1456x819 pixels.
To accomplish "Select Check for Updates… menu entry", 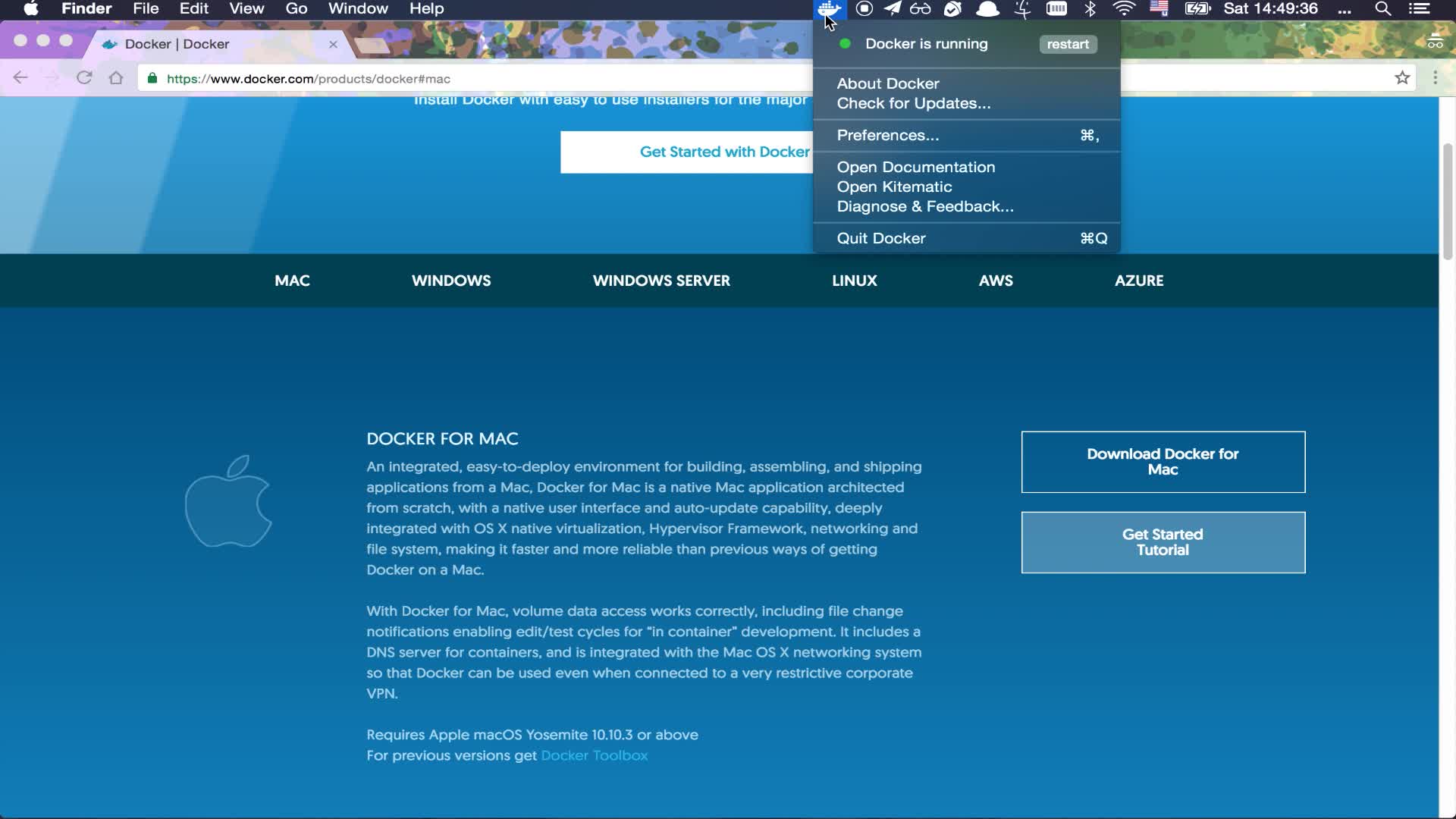I will click(x=913, y=103).
